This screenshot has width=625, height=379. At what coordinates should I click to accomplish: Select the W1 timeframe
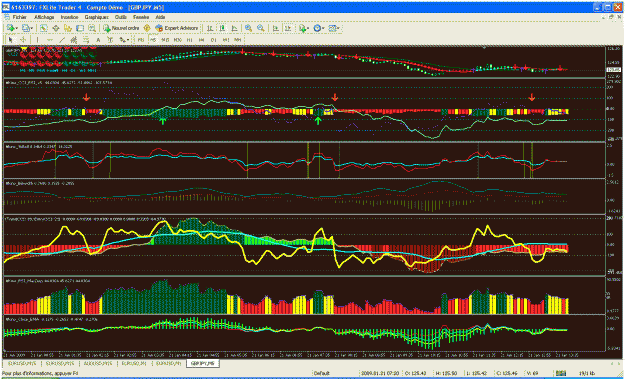point(226,40)
